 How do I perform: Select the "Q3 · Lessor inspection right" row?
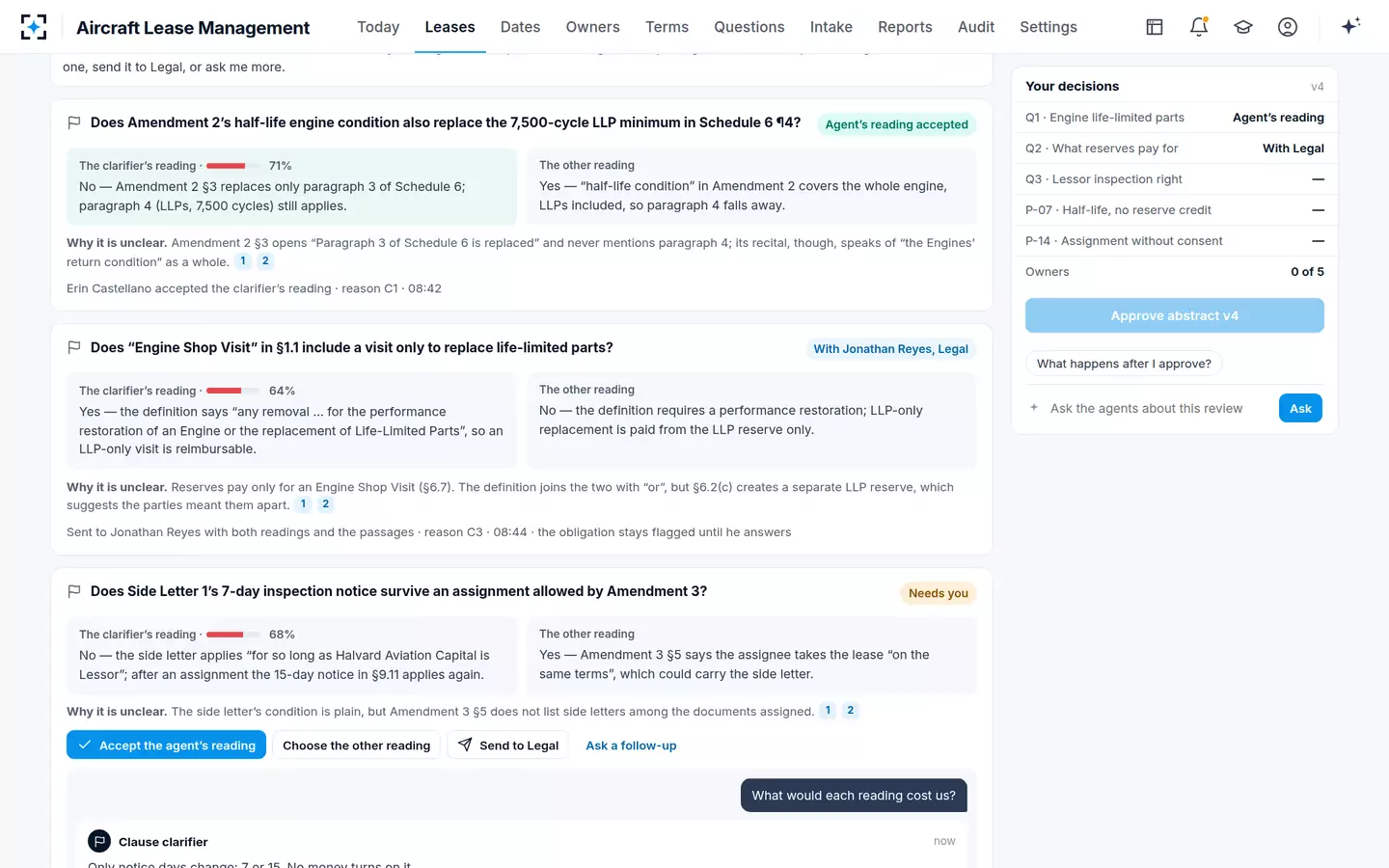1175,179
